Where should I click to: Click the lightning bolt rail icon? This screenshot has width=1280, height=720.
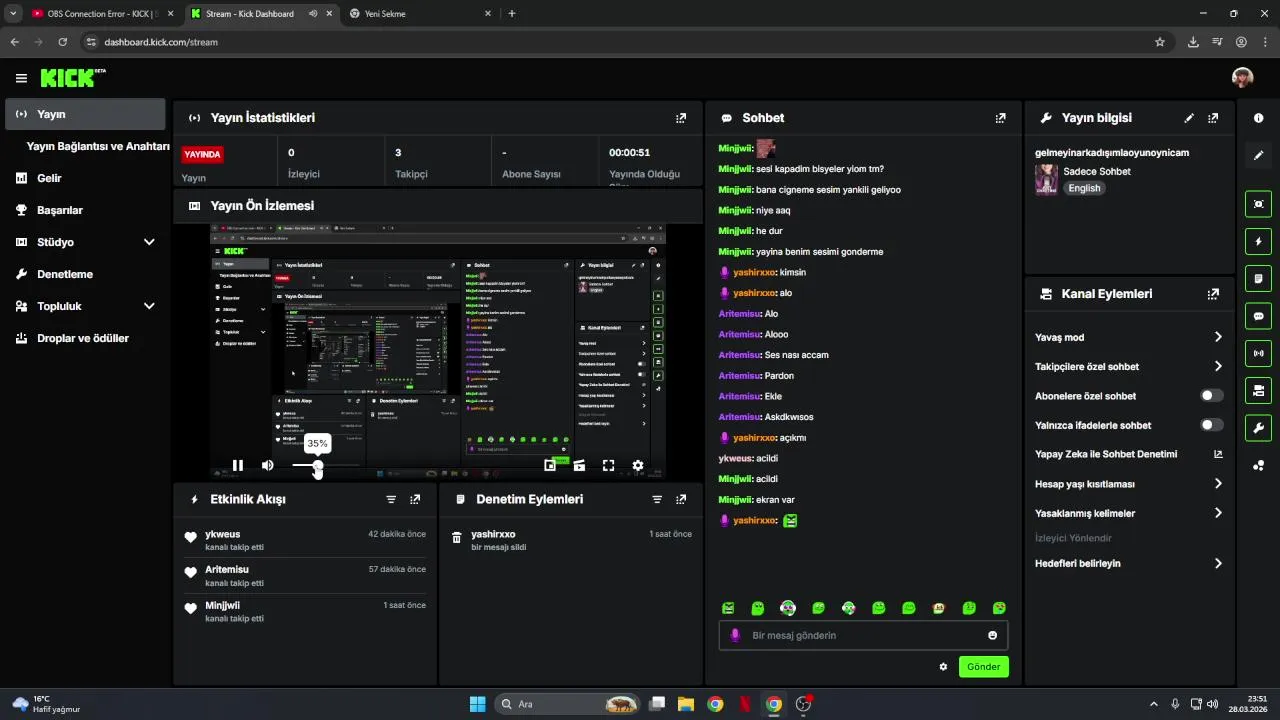click(1258, 241)
